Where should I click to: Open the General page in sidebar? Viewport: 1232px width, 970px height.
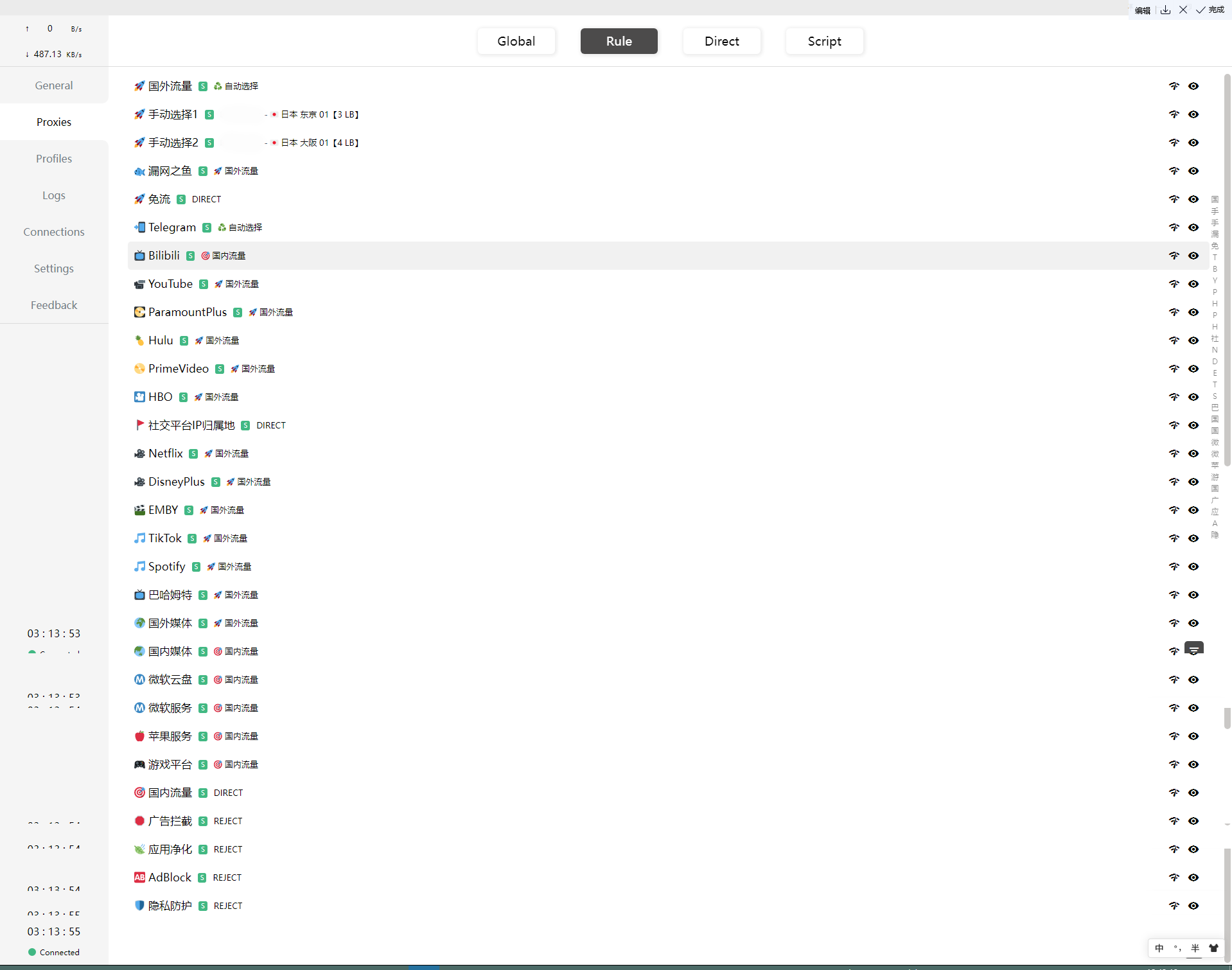click(x=54, y=85)
